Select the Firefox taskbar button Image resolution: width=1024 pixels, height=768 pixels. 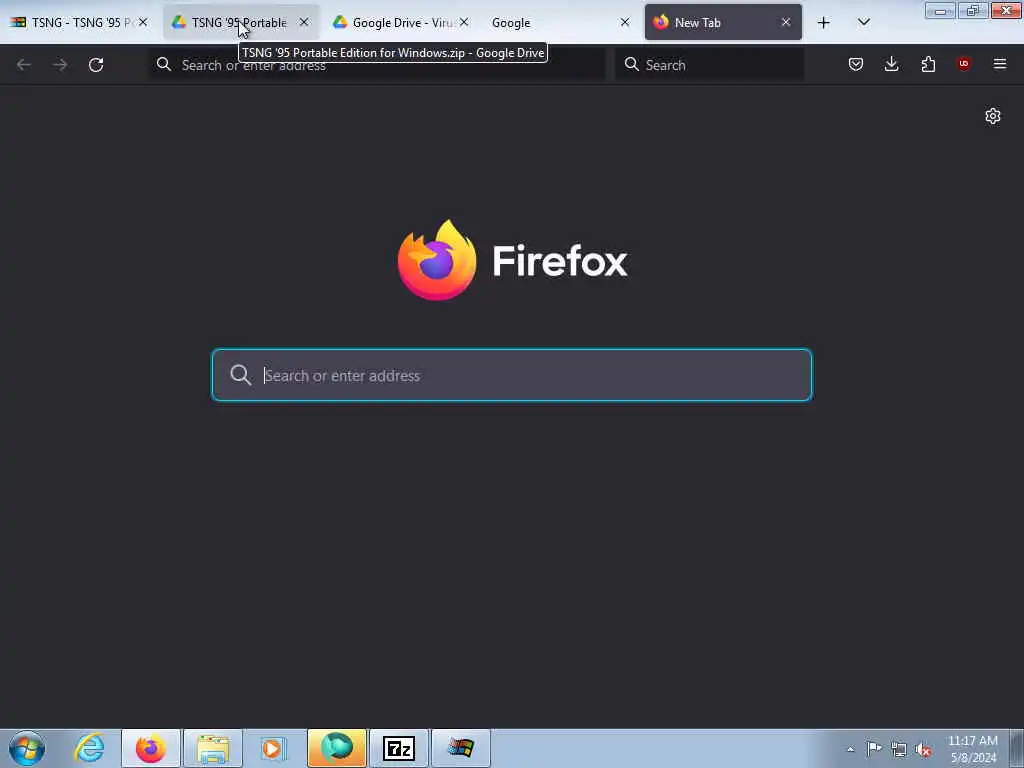coord(151,748)
